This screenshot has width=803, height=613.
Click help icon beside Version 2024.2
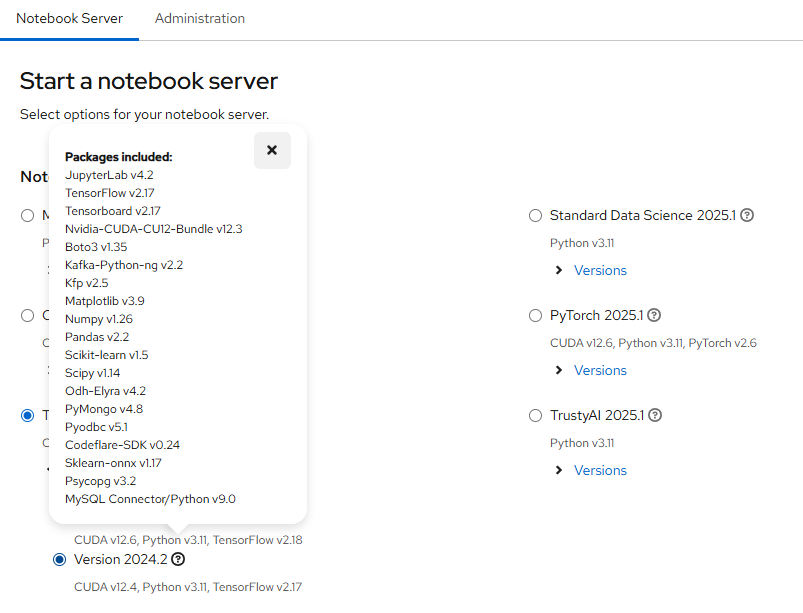[x=178, y=559]
